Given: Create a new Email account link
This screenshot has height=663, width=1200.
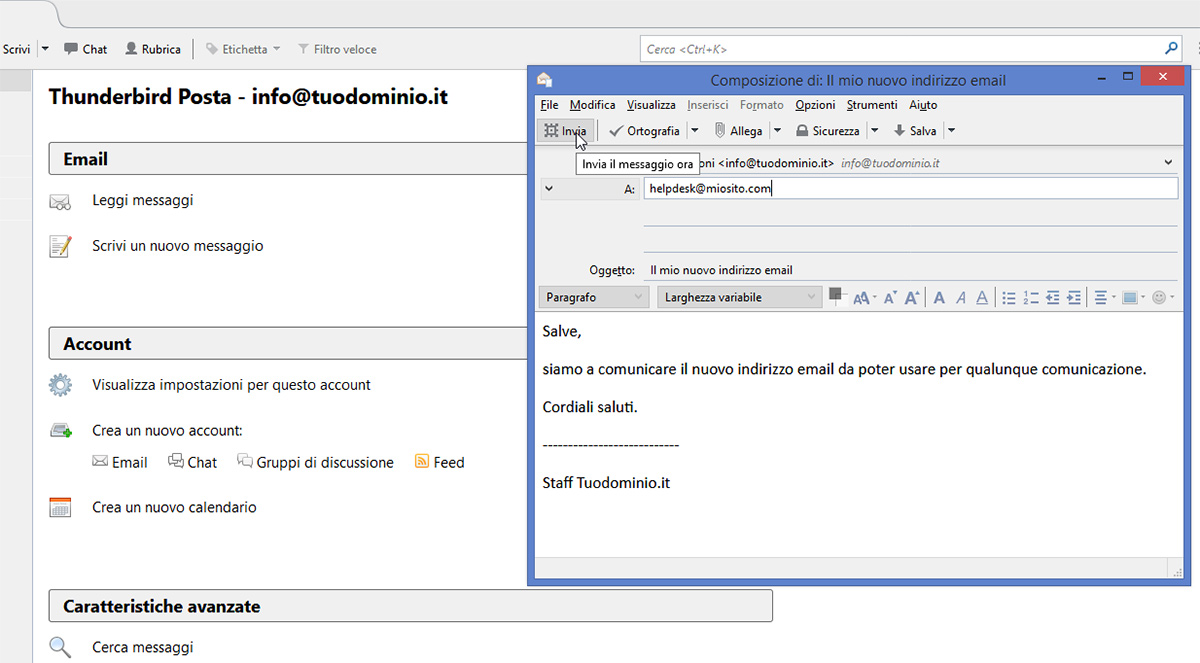Looking at the screenshot, I should pos(120,462).
